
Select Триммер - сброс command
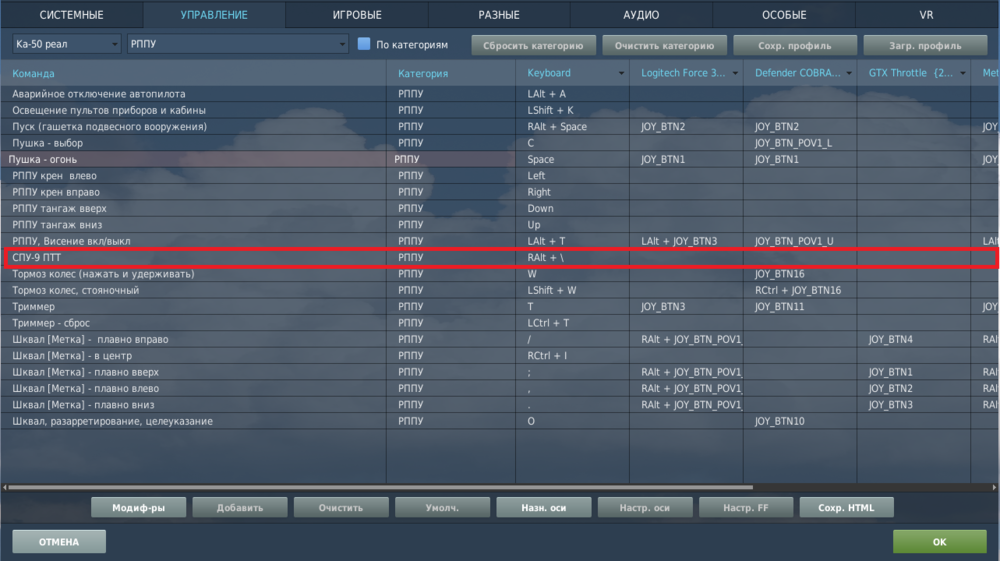click(x=500, y=323)
